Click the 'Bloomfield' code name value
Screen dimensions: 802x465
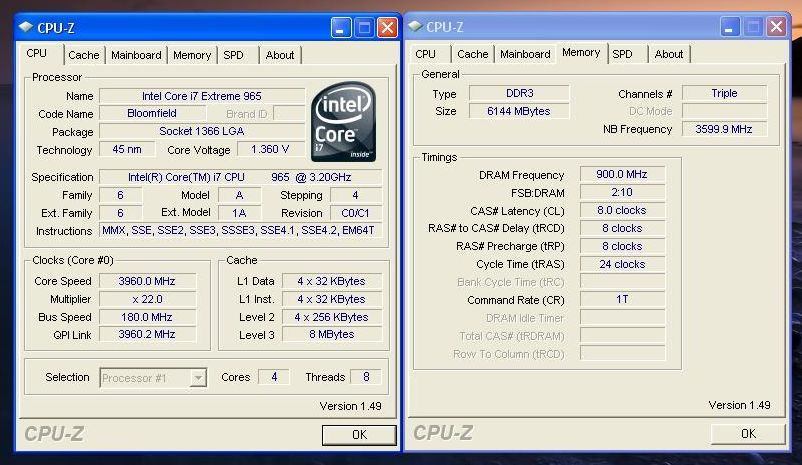point(152,114)
